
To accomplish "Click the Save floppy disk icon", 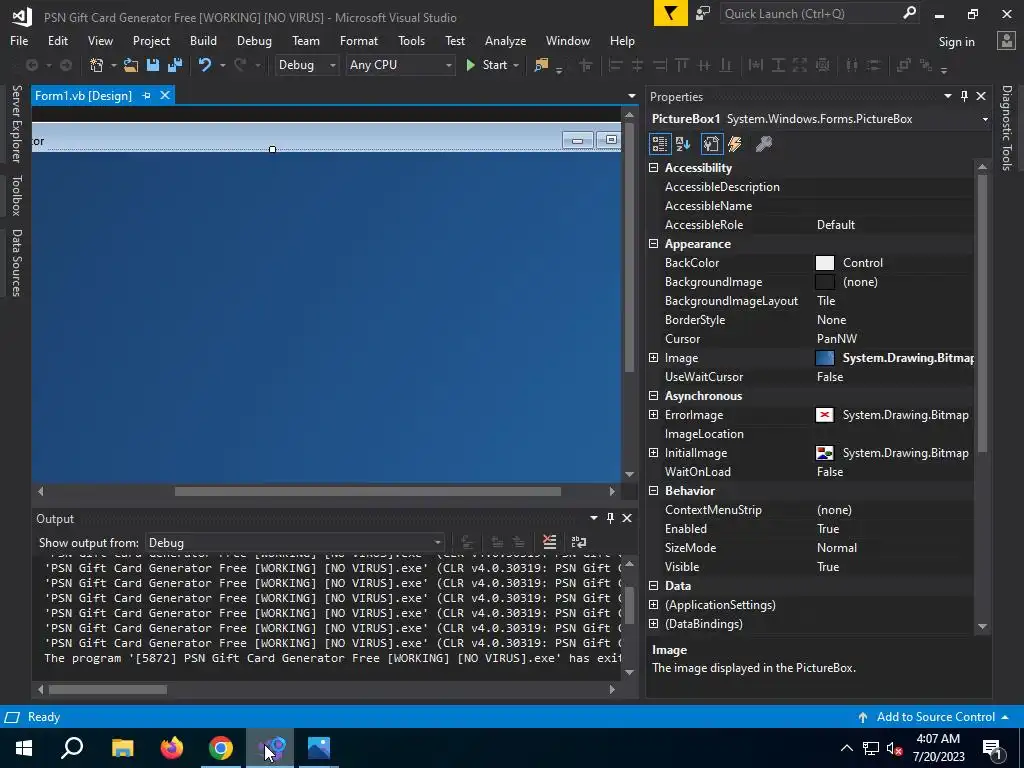I will 153,65.
